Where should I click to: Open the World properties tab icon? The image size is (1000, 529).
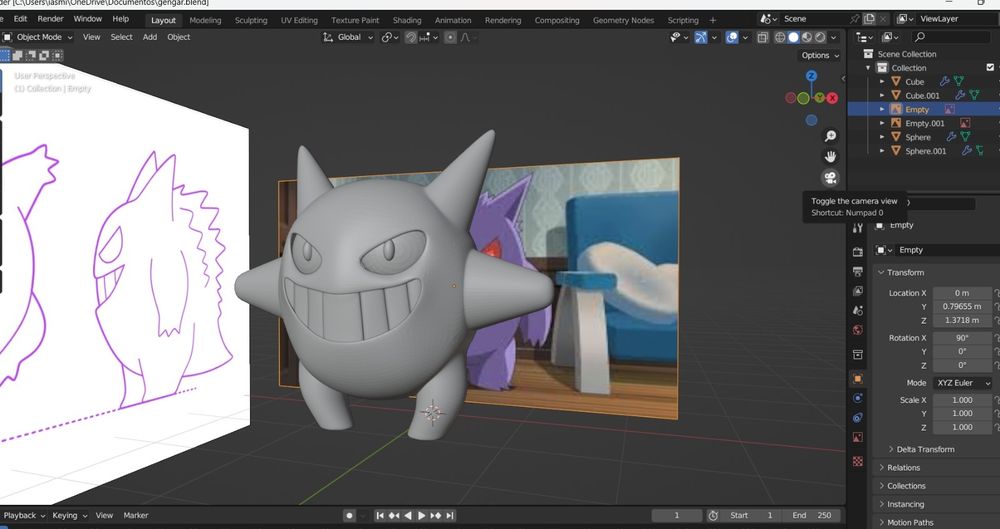pyautogui.click(x=857, y=330)
